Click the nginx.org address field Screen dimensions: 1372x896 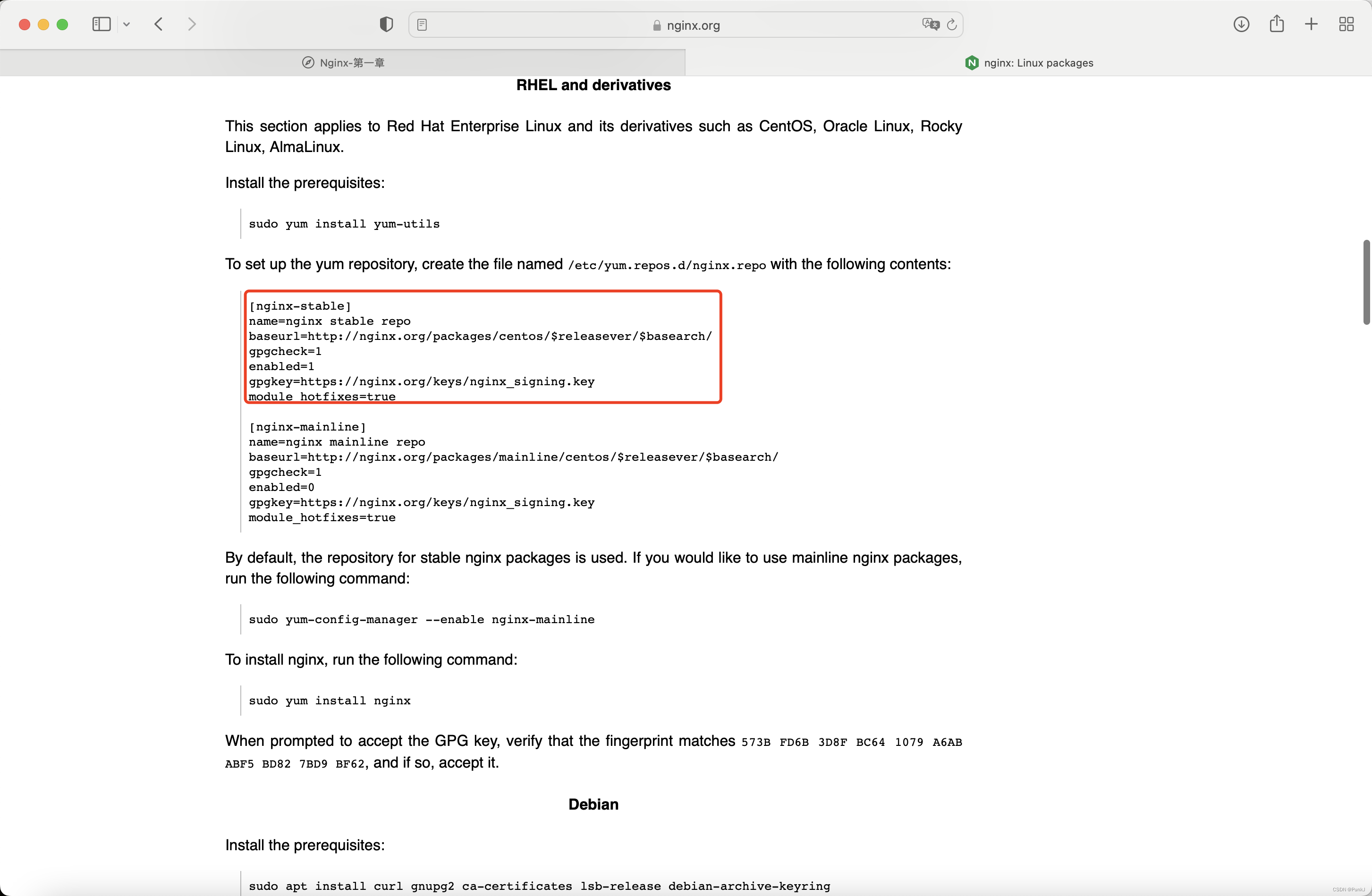pos(686,25)
